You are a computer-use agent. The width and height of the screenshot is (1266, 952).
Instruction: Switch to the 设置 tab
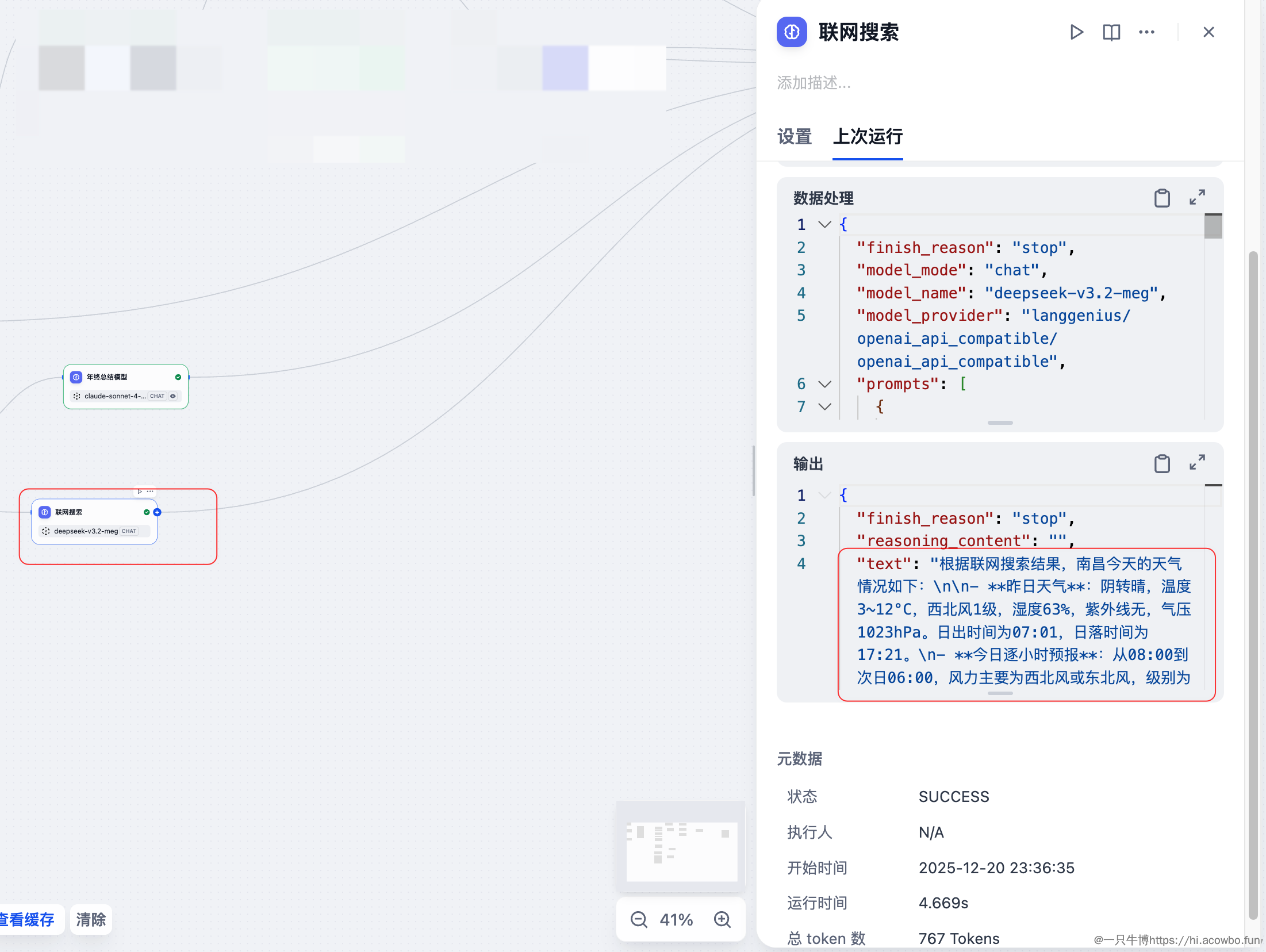(x=794, y=137)
